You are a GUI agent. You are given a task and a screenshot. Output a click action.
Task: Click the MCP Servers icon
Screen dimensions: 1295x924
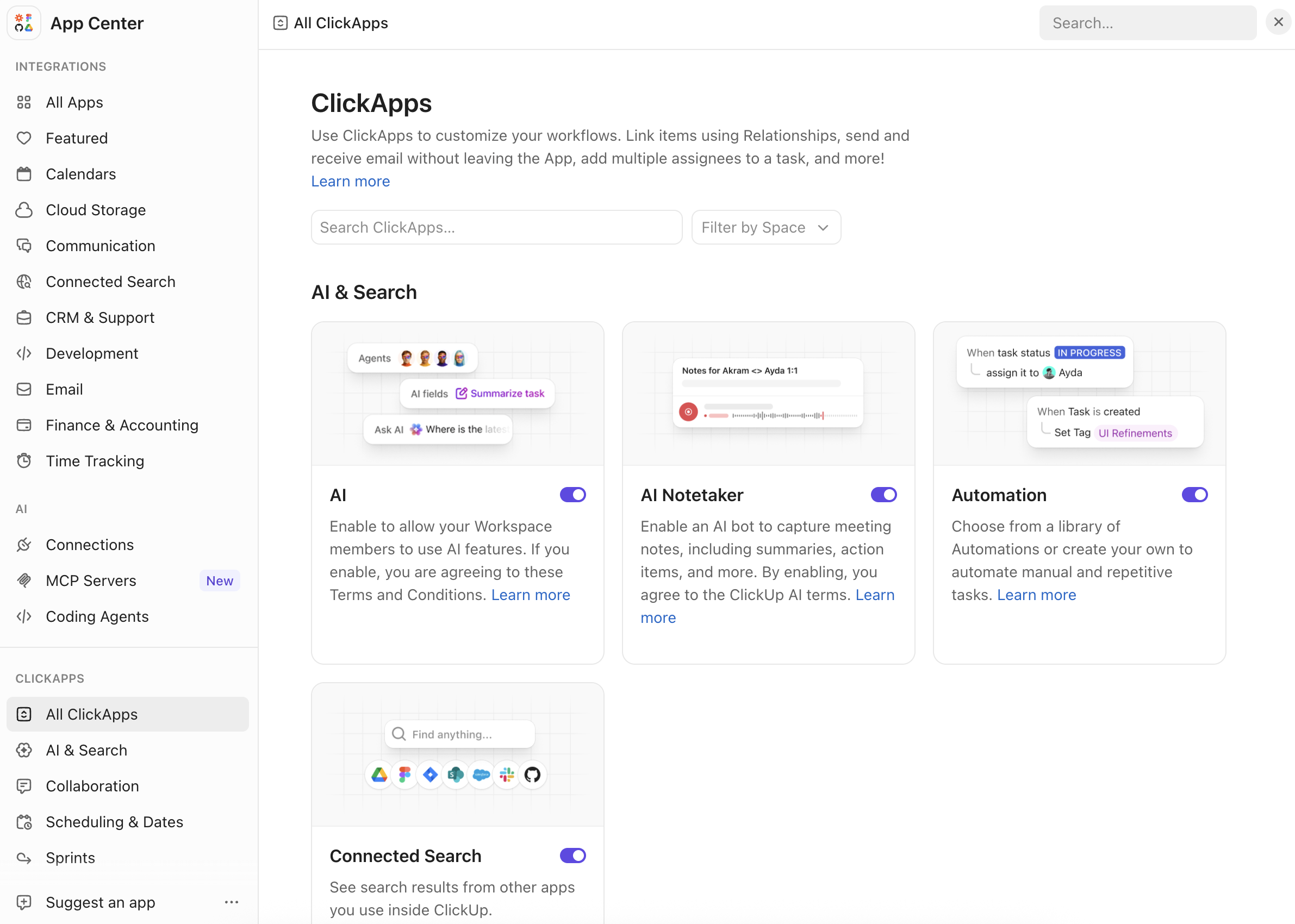(24, 580)
